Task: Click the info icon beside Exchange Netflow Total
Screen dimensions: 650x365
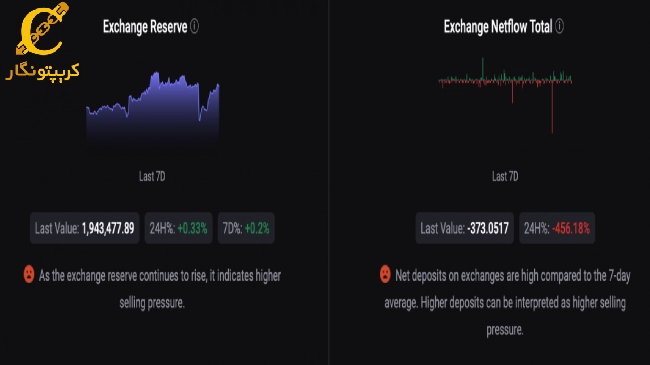Action: click(559, 27)
